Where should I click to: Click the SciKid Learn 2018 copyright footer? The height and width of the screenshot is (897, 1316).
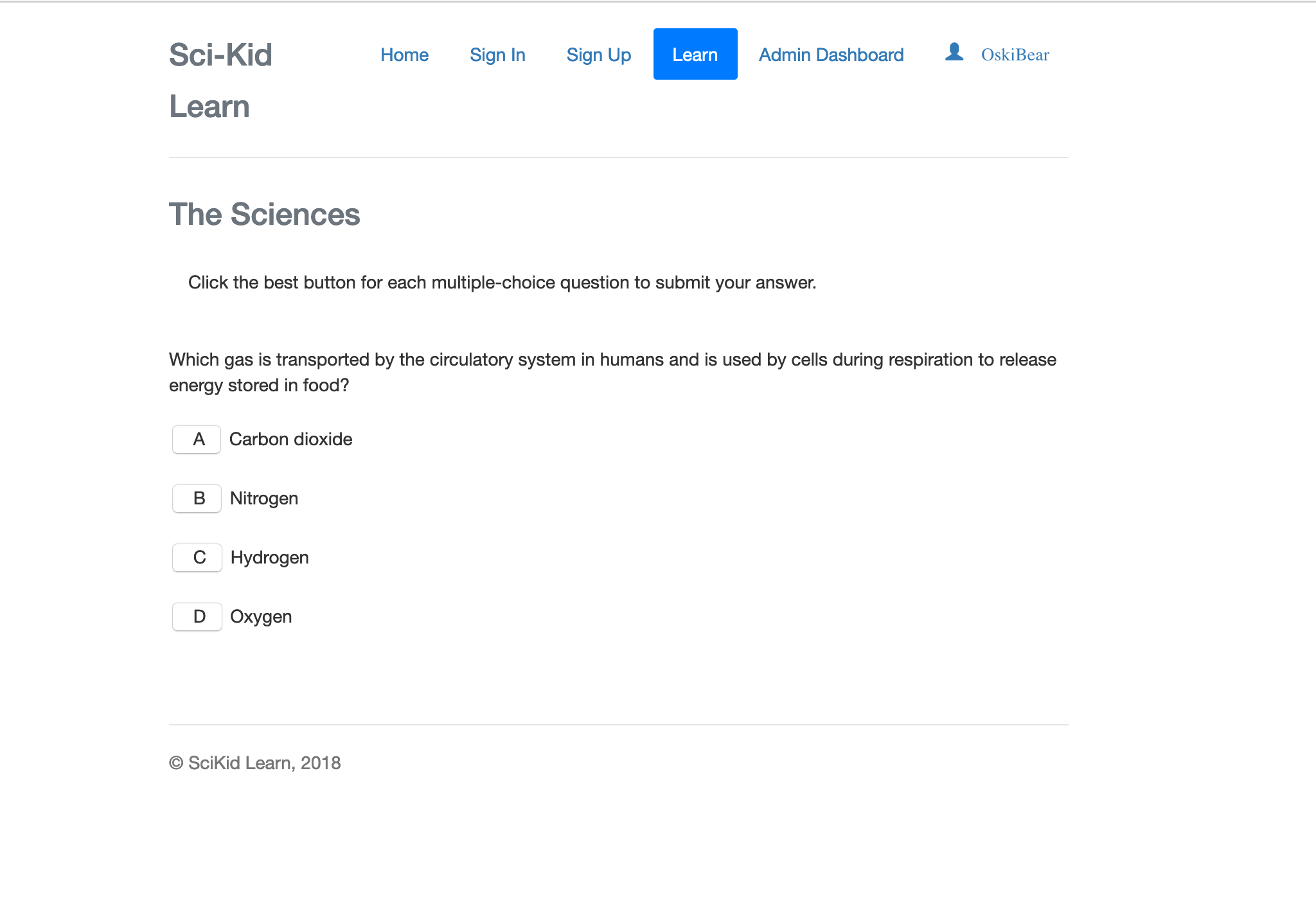pyautogui.click(x=254, y=763)
